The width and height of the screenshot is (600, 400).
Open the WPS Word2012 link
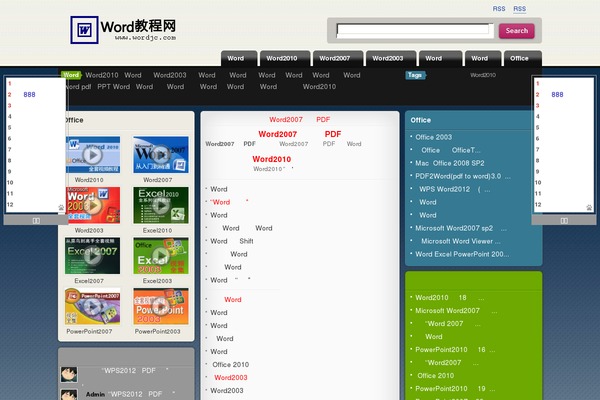coord(455,189)
